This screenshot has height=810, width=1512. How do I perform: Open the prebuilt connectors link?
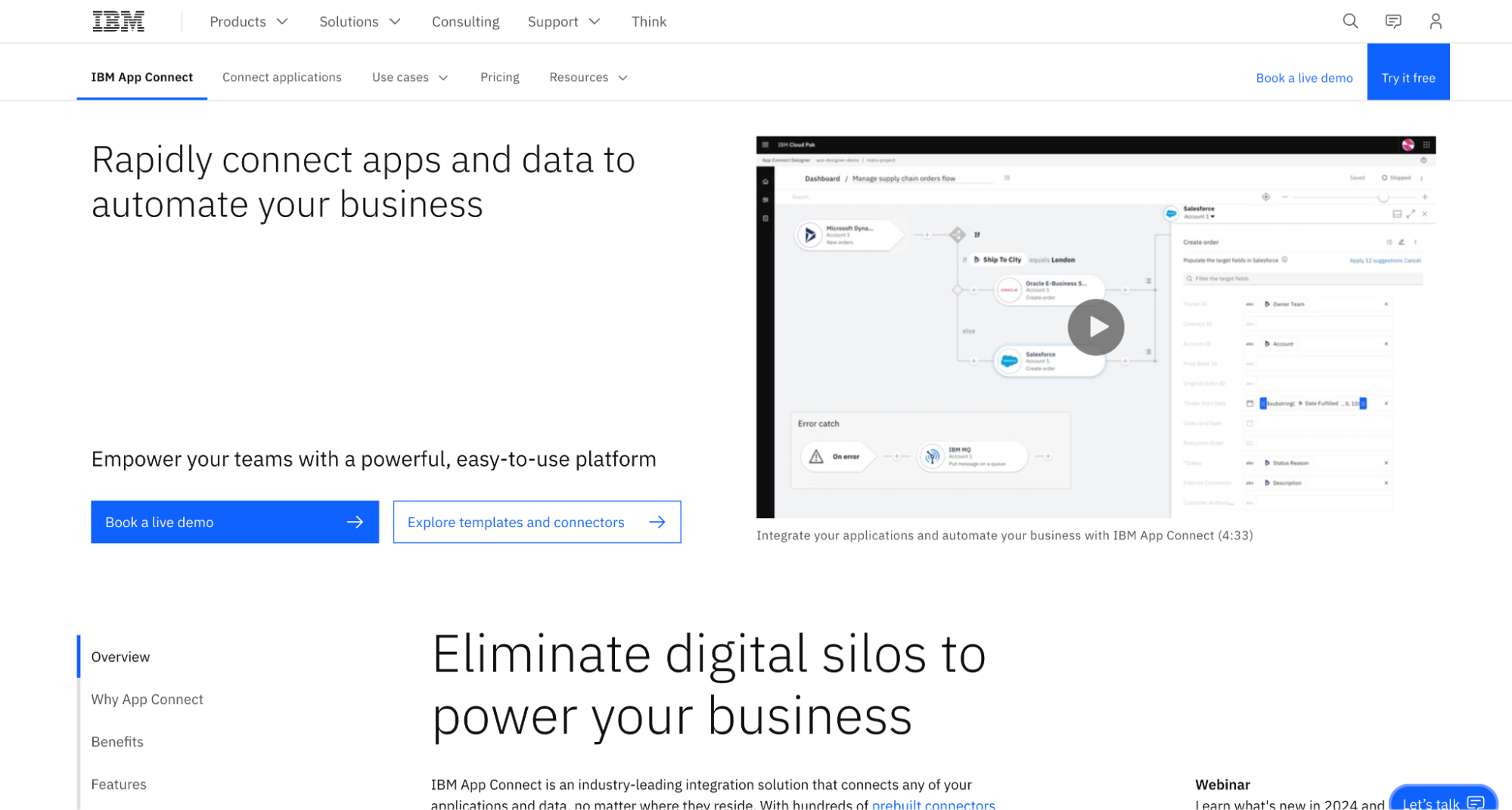pyautogui.click(x=933, y=805)
